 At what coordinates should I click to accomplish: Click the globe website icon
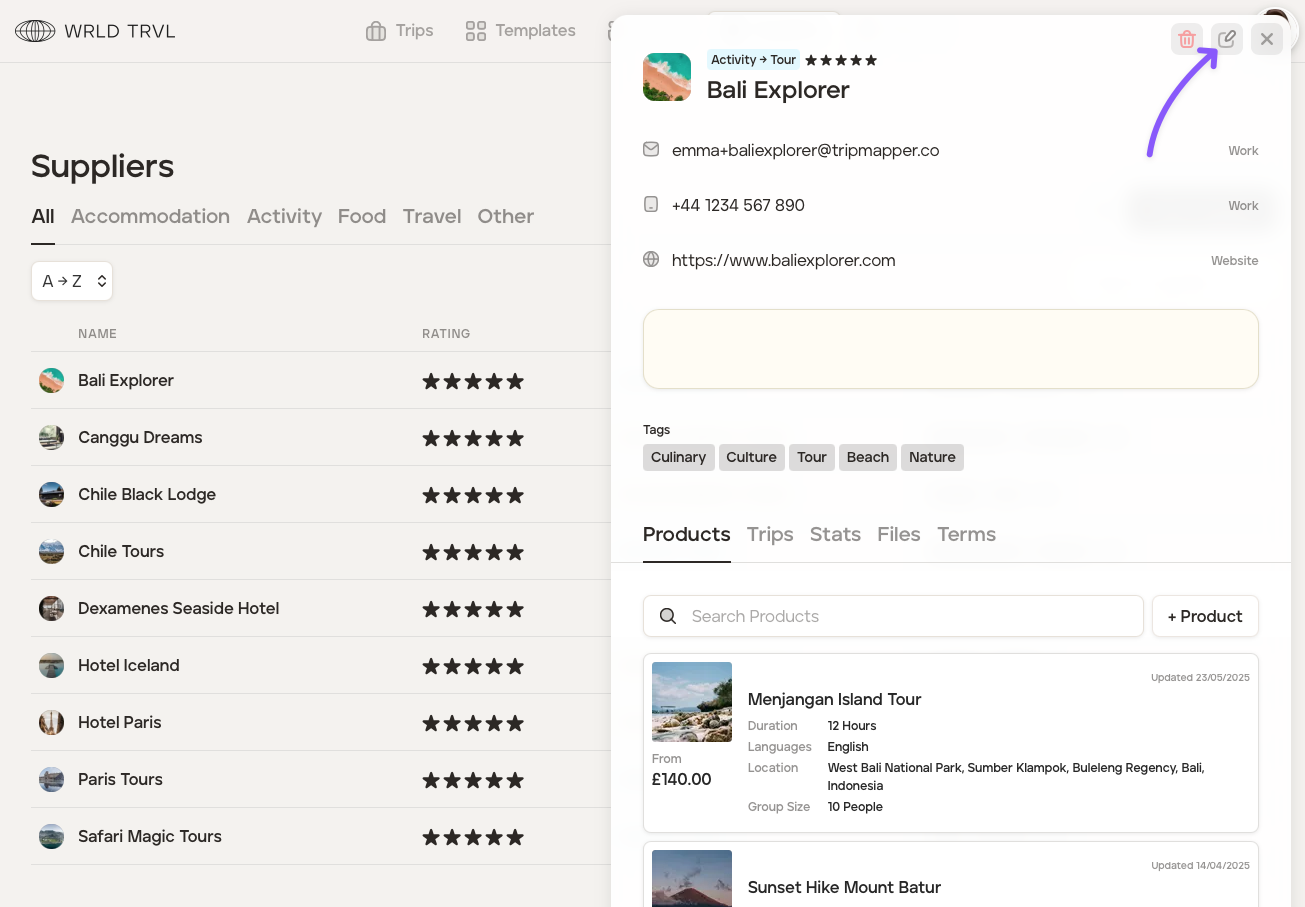click(x=651, y=260)
